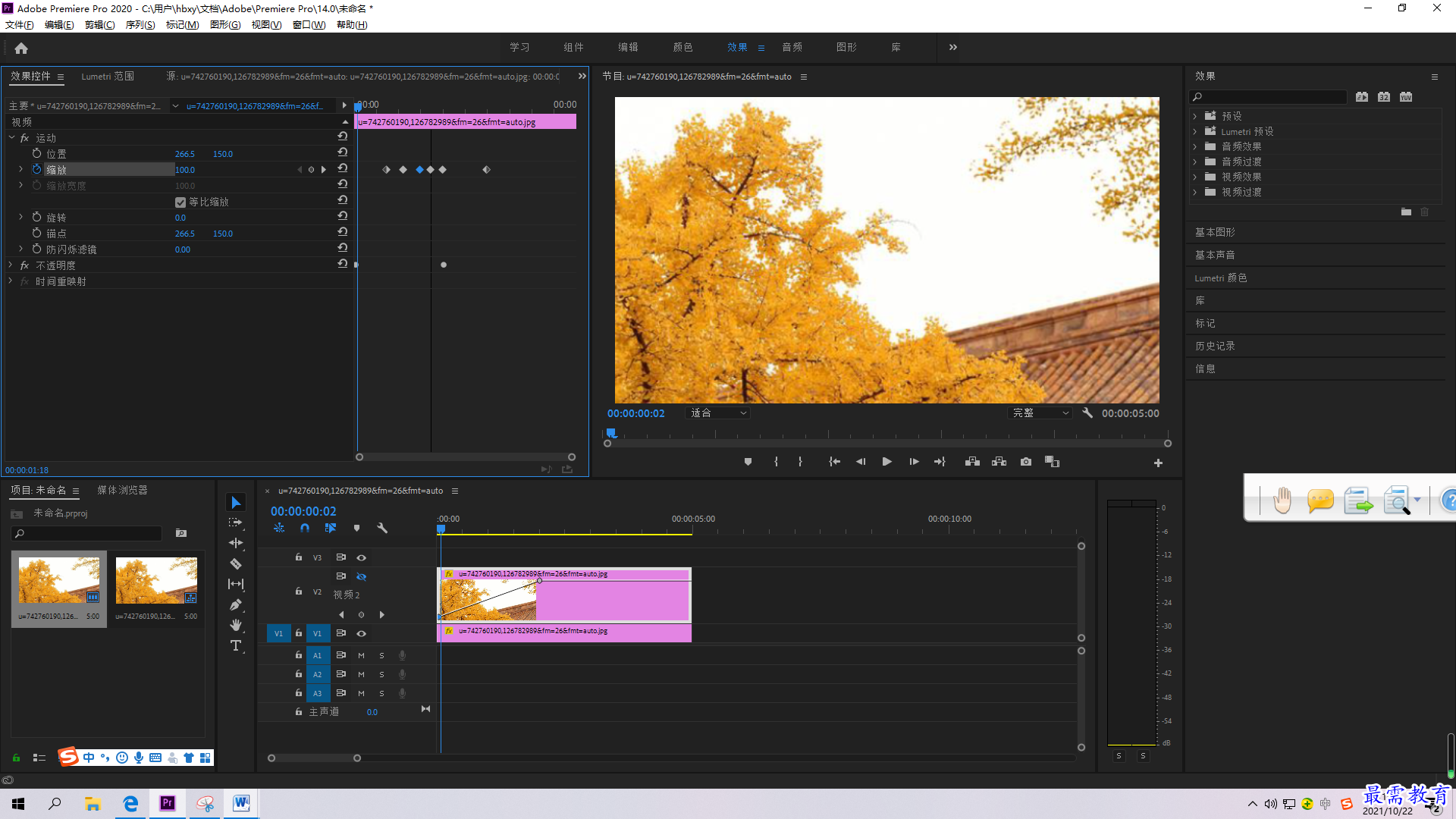Image resolution: width=1456 pixels, height=819 pixels.
Task: Click the Extract button
Action: 999,462
